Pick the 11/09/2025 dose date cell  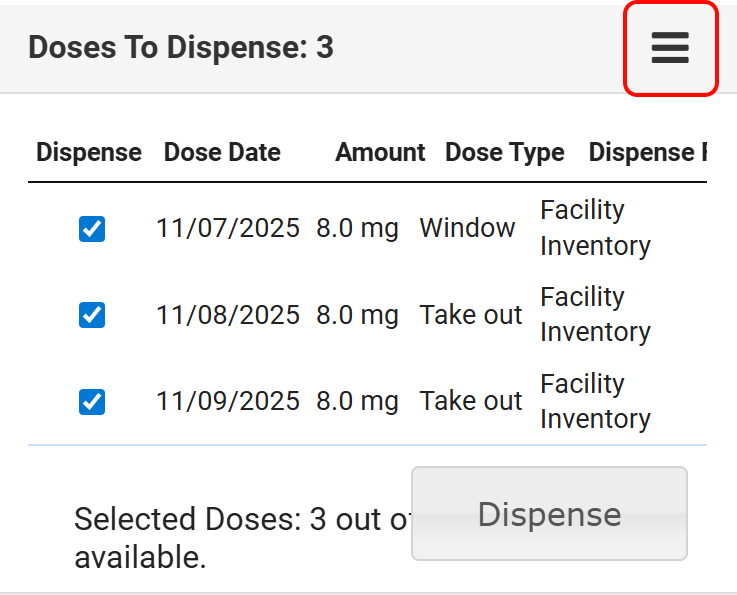227,401
